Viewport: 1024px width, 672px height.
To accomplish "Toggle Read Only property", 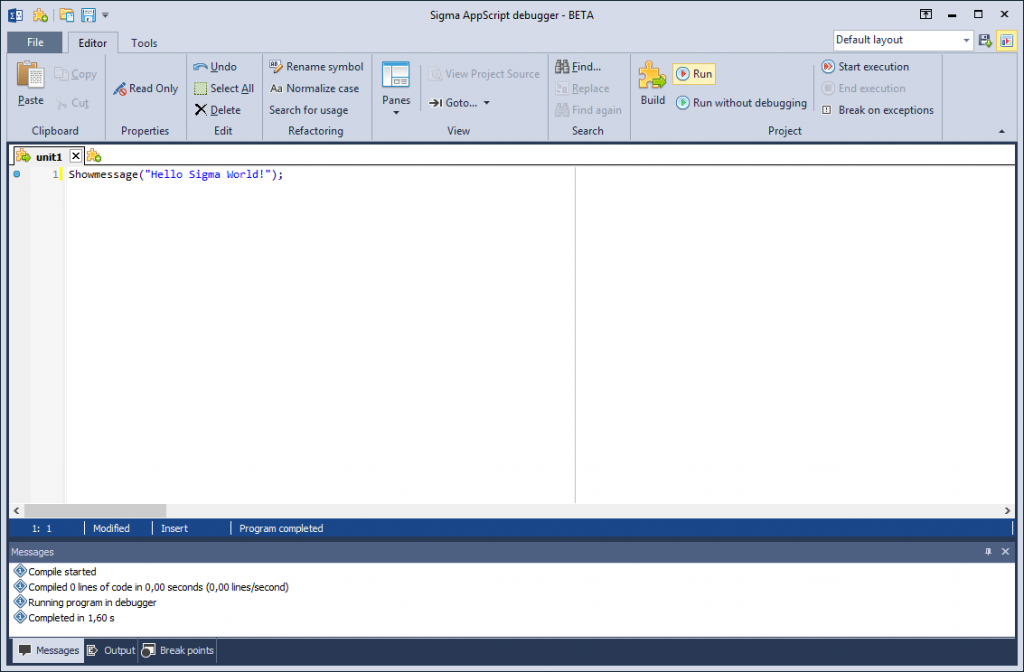I will pyautogui.click(x=146, y=89).
